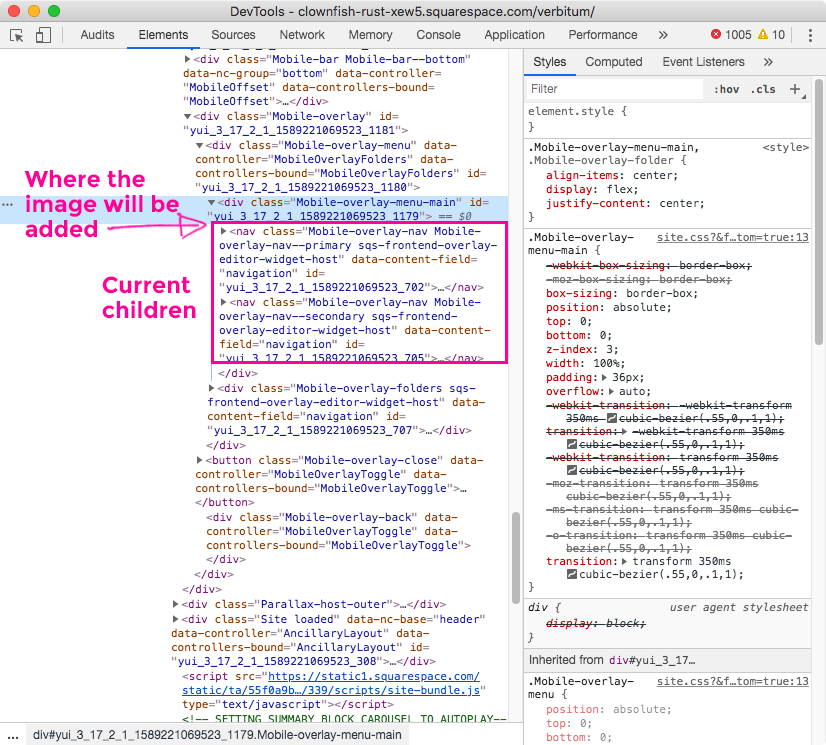Open the site-bundle.js script source link

[x=331, y=683]
